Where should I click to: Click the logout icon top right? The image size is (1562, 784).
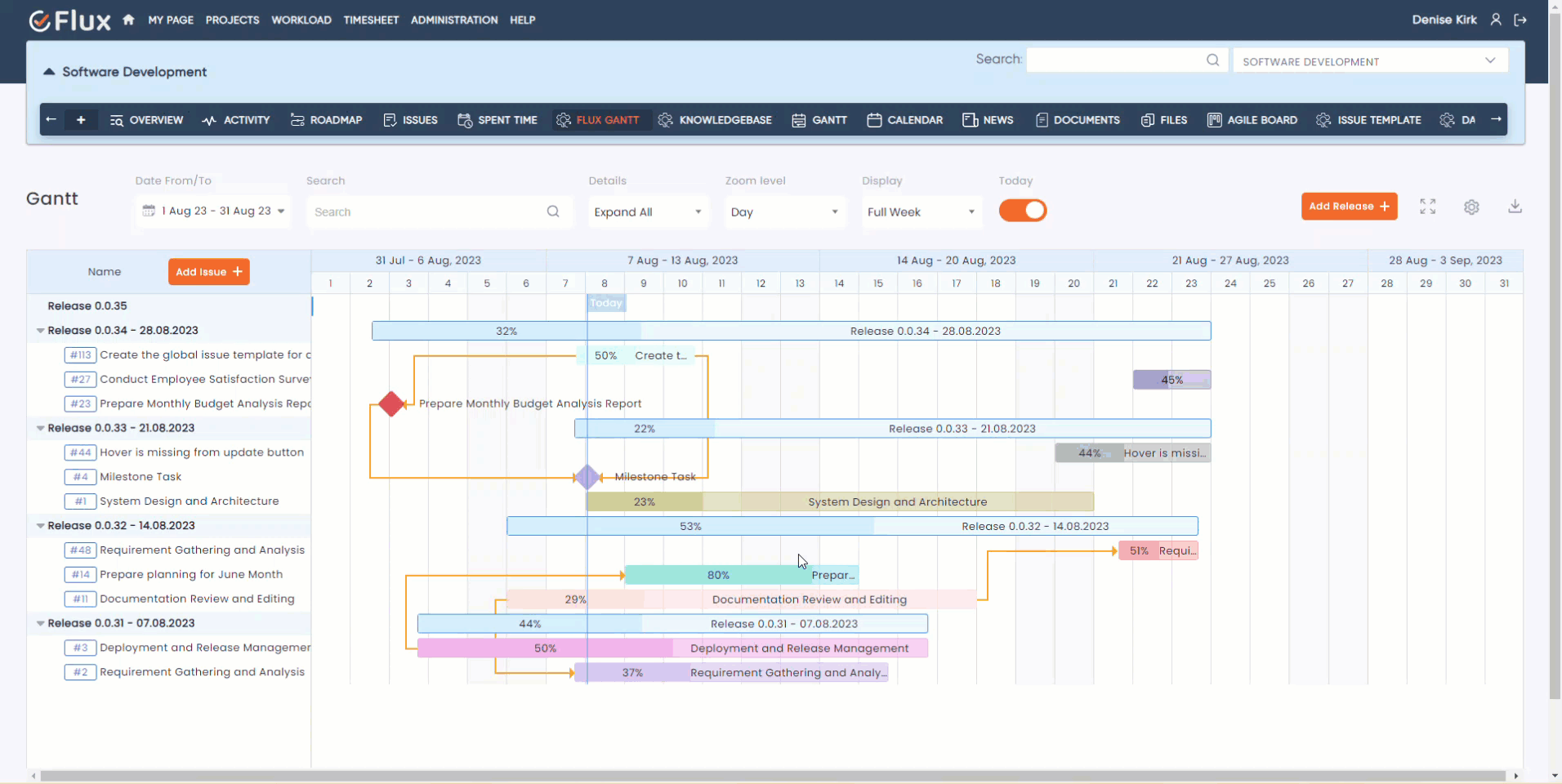click(x=1521, y=20)
